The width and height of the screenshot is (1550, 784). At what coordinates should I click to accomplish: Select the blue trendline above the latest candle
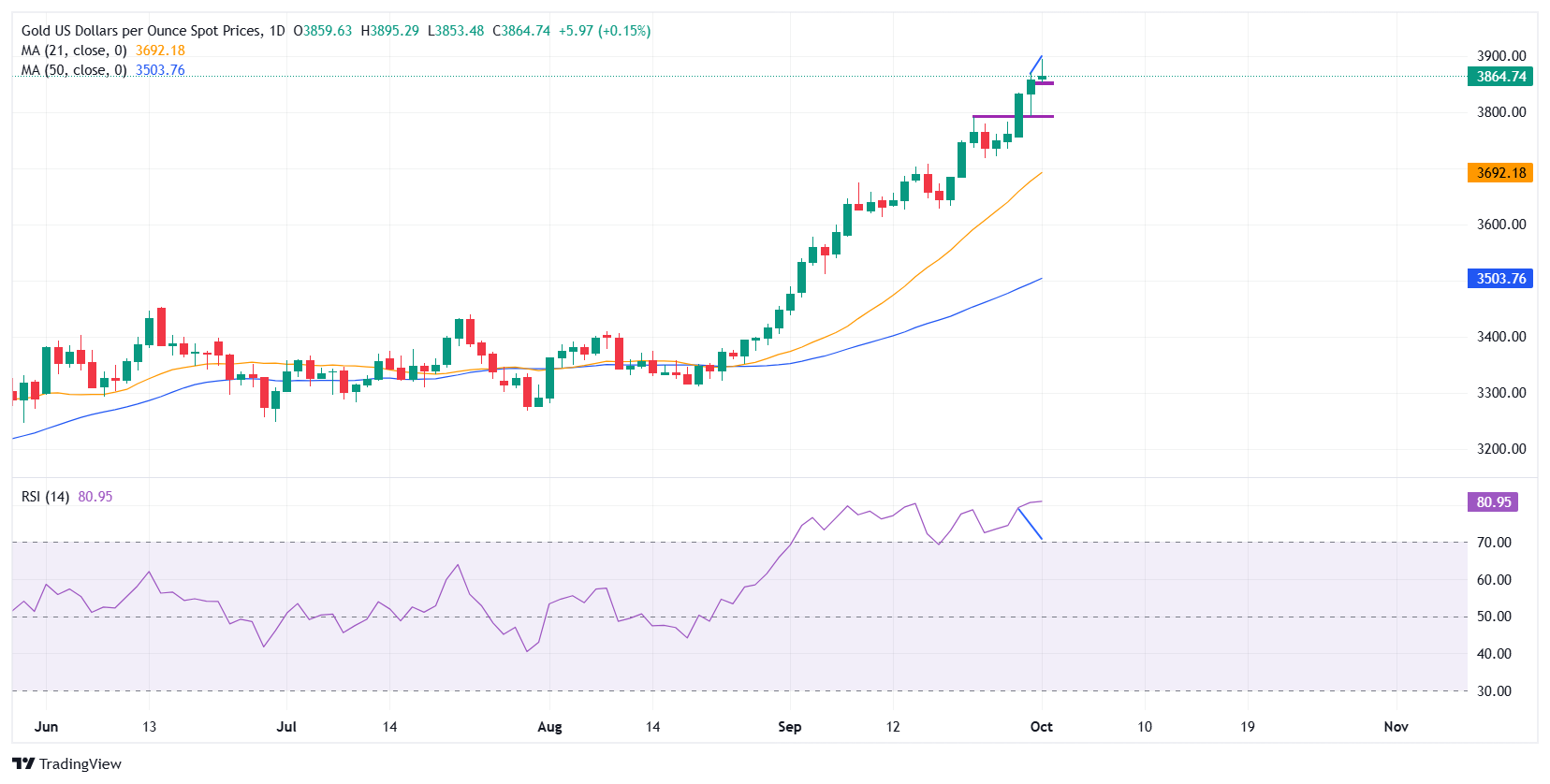pyautogui.click(x=1036, y=65)
